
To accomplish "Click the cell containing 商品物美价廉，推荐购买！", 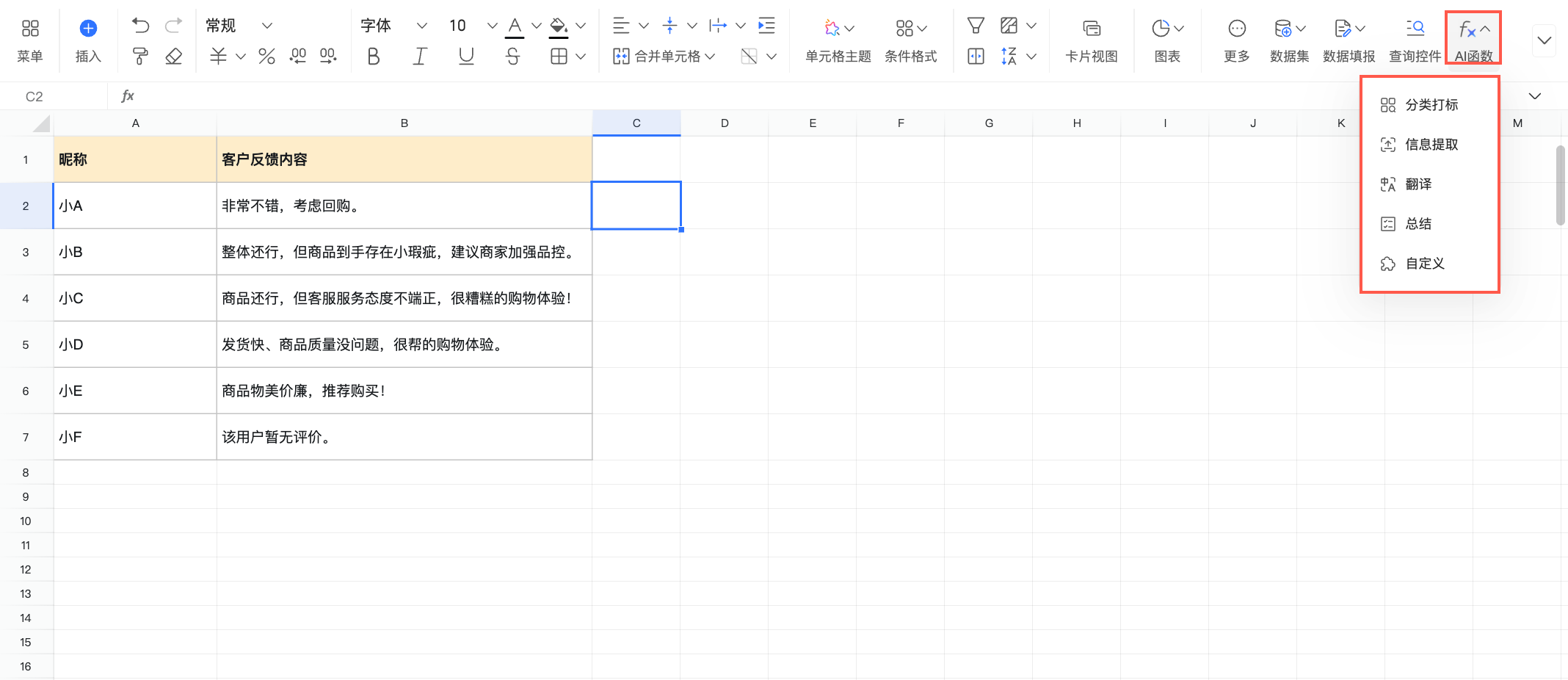I will coord(404,391).
